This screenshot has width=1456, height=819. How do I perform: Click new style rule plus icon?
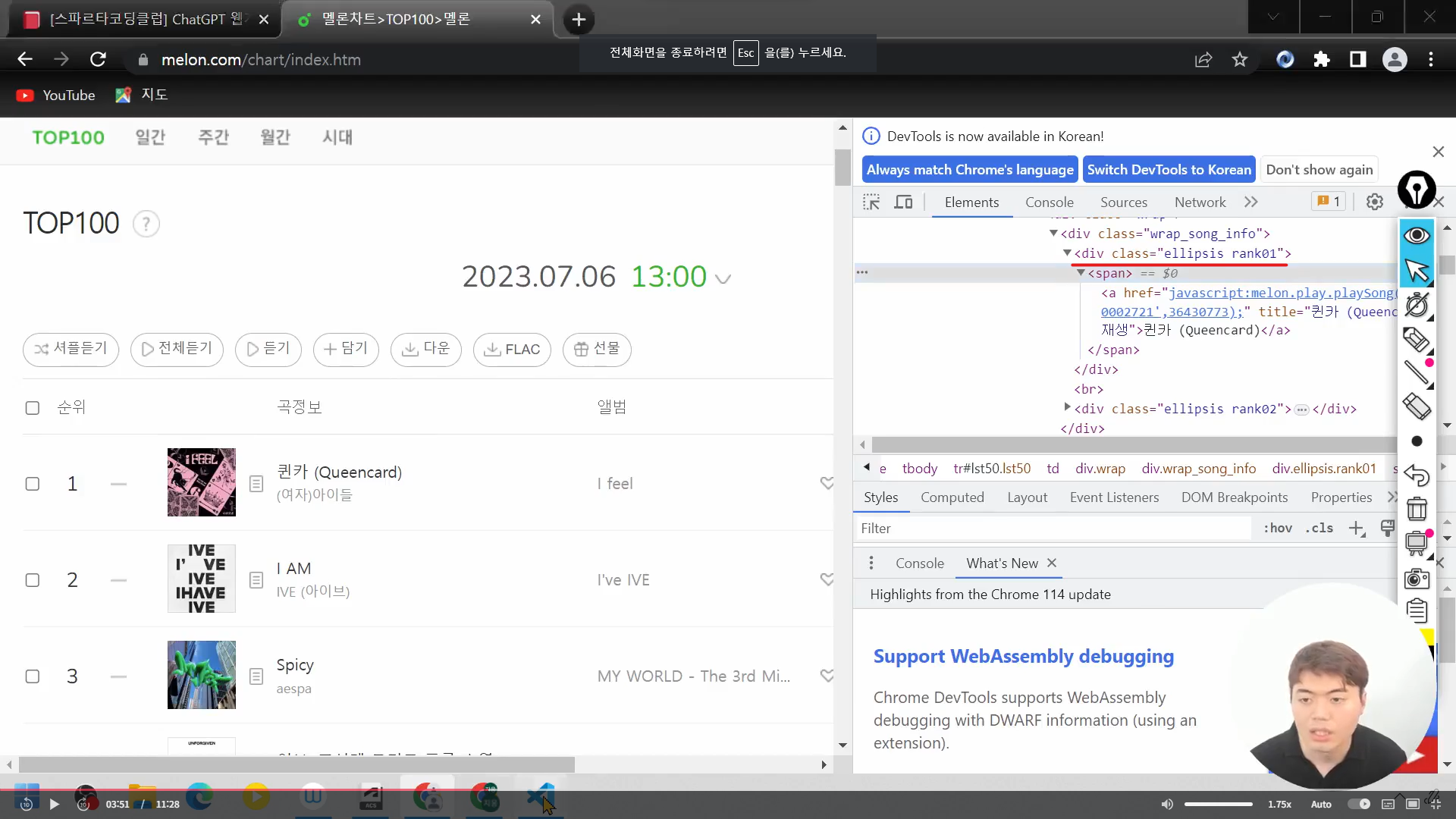pos(1357,529)
